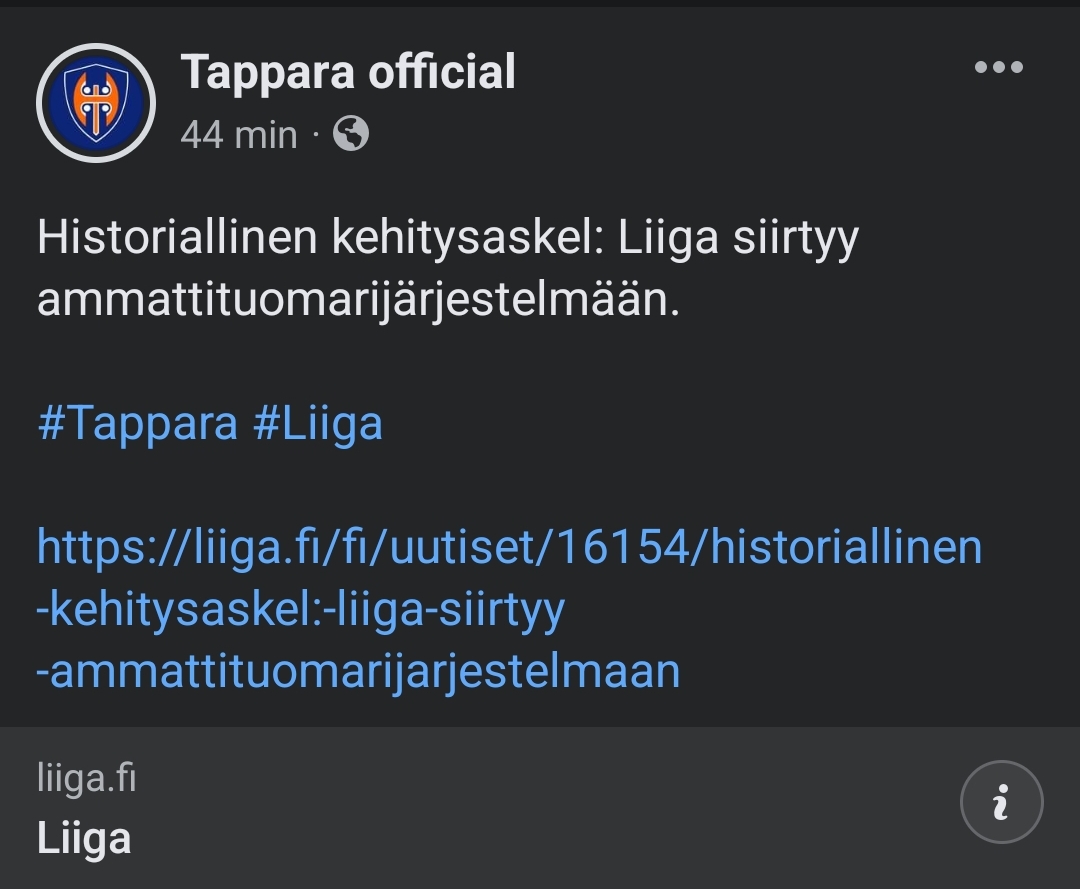
Task: Click the URL line -kehitysaskel:-liiga-siirtyy
Action: tap(300, 609)
